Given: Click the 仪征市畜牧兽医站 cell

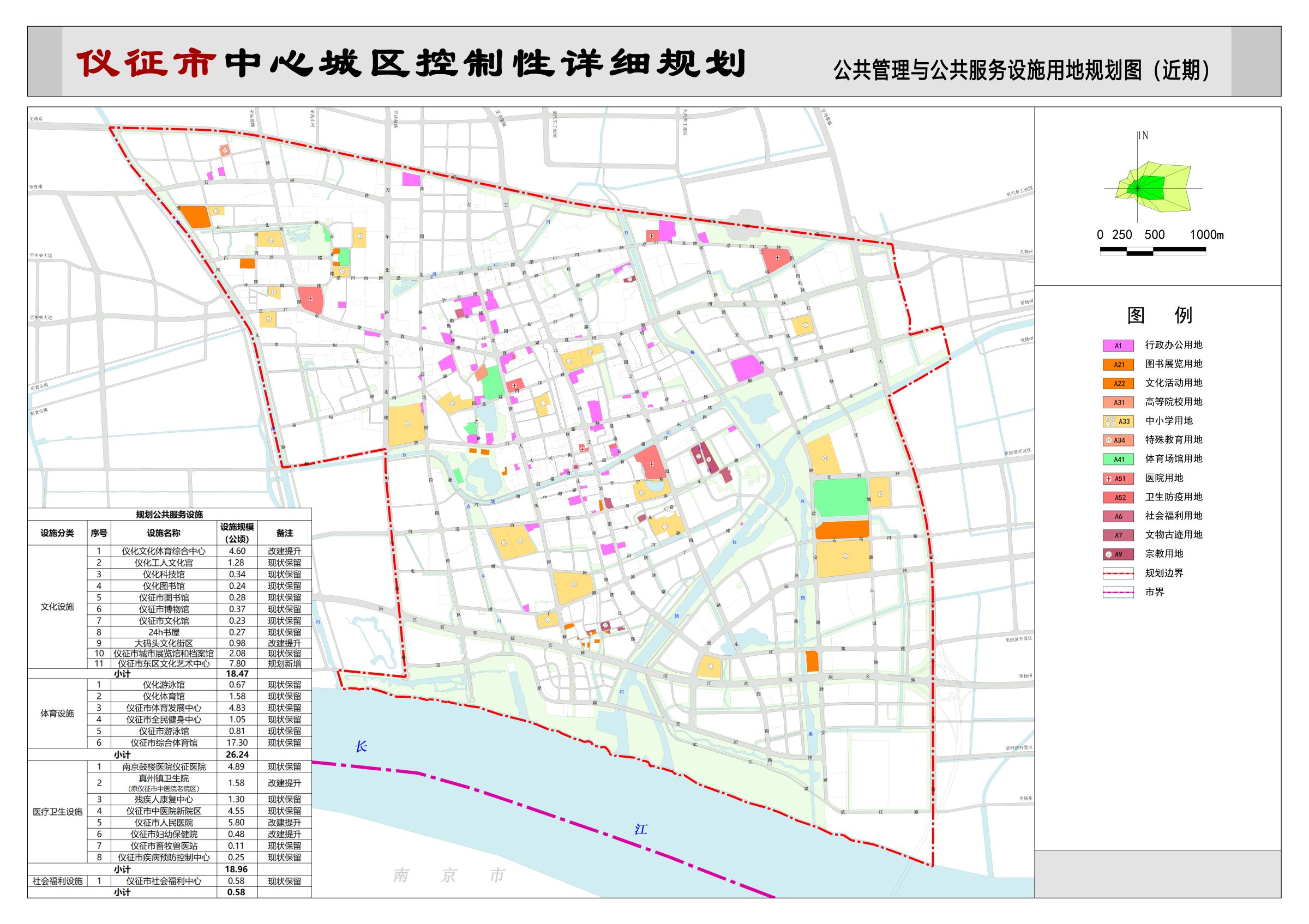Looking at the screenshot, I should pos(164,846).
